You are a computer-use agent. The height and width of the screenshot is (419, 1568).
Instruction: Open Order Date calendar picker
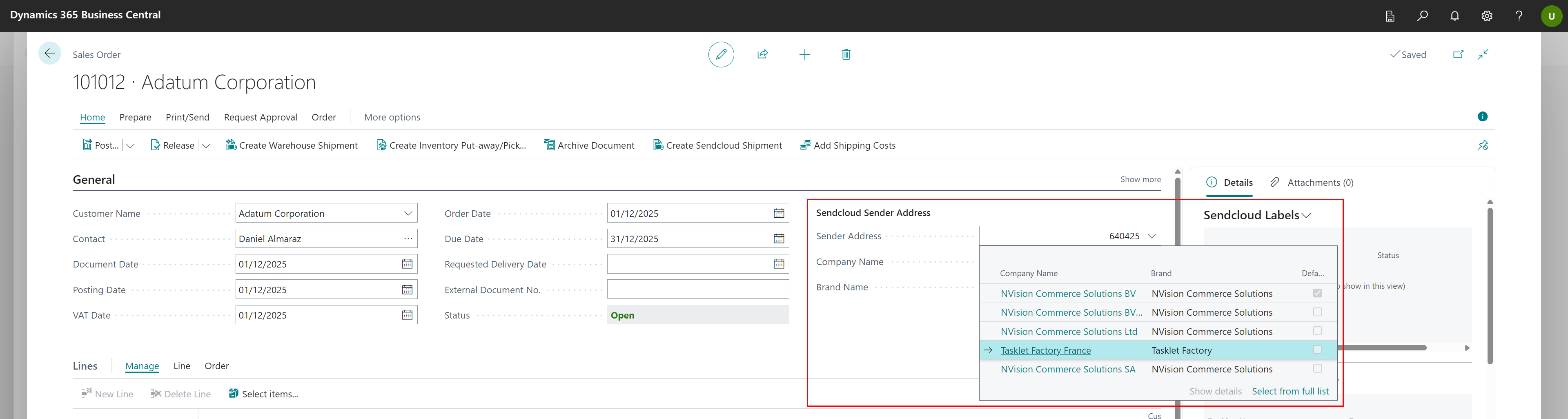tap(779, 213)
